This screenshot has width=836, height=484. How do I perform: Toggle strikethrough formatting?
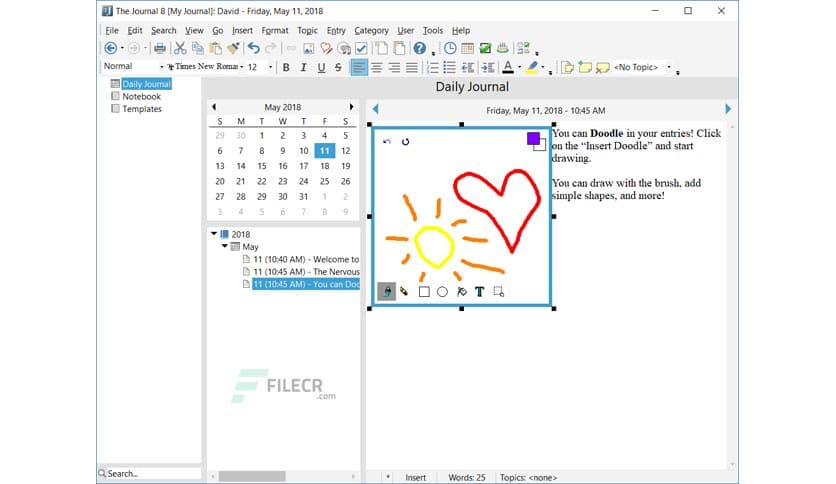point(338,67)
